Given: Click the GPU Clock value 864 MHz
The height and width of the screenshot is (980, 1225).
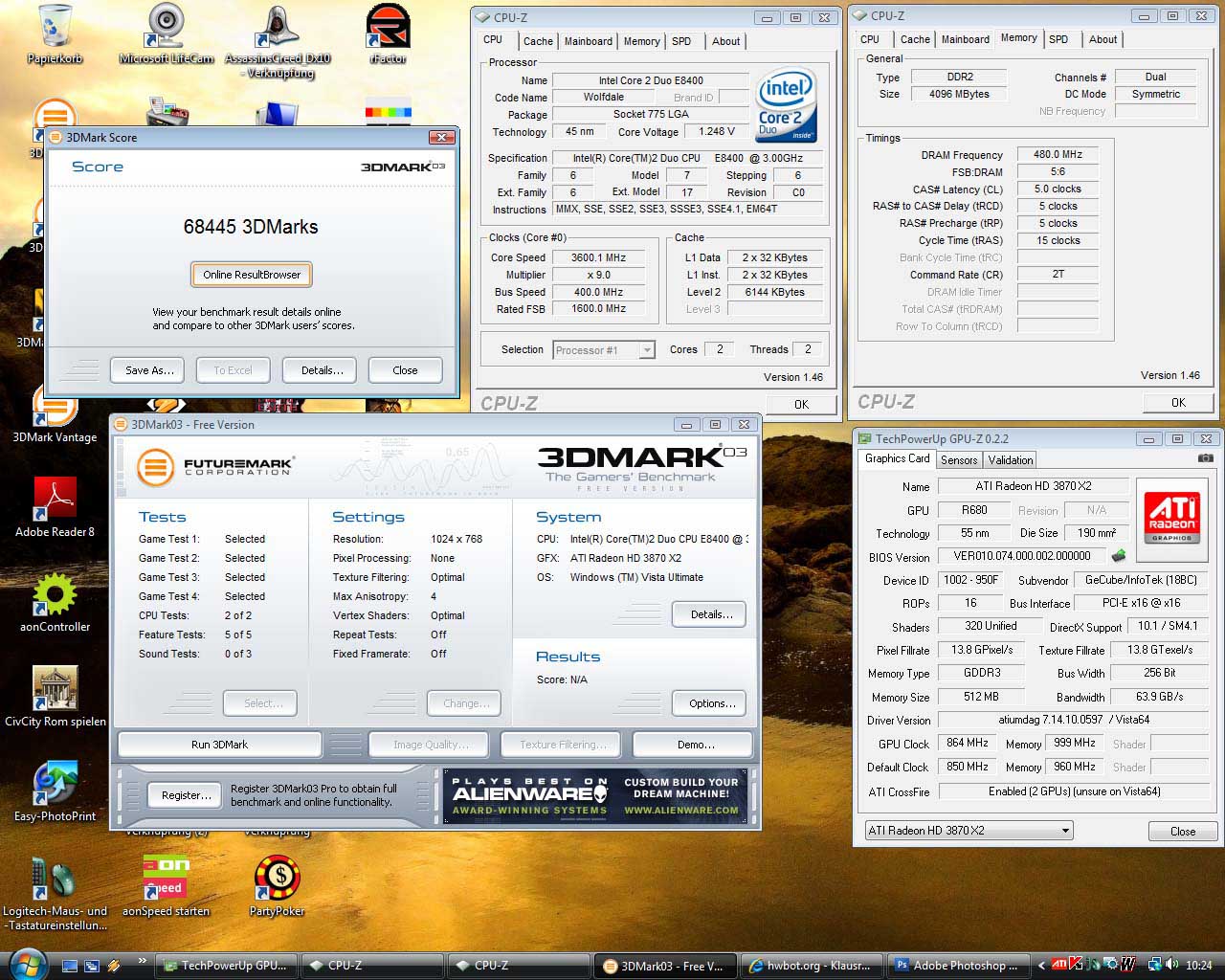Looking at the screenshot, I should [968, 743].
